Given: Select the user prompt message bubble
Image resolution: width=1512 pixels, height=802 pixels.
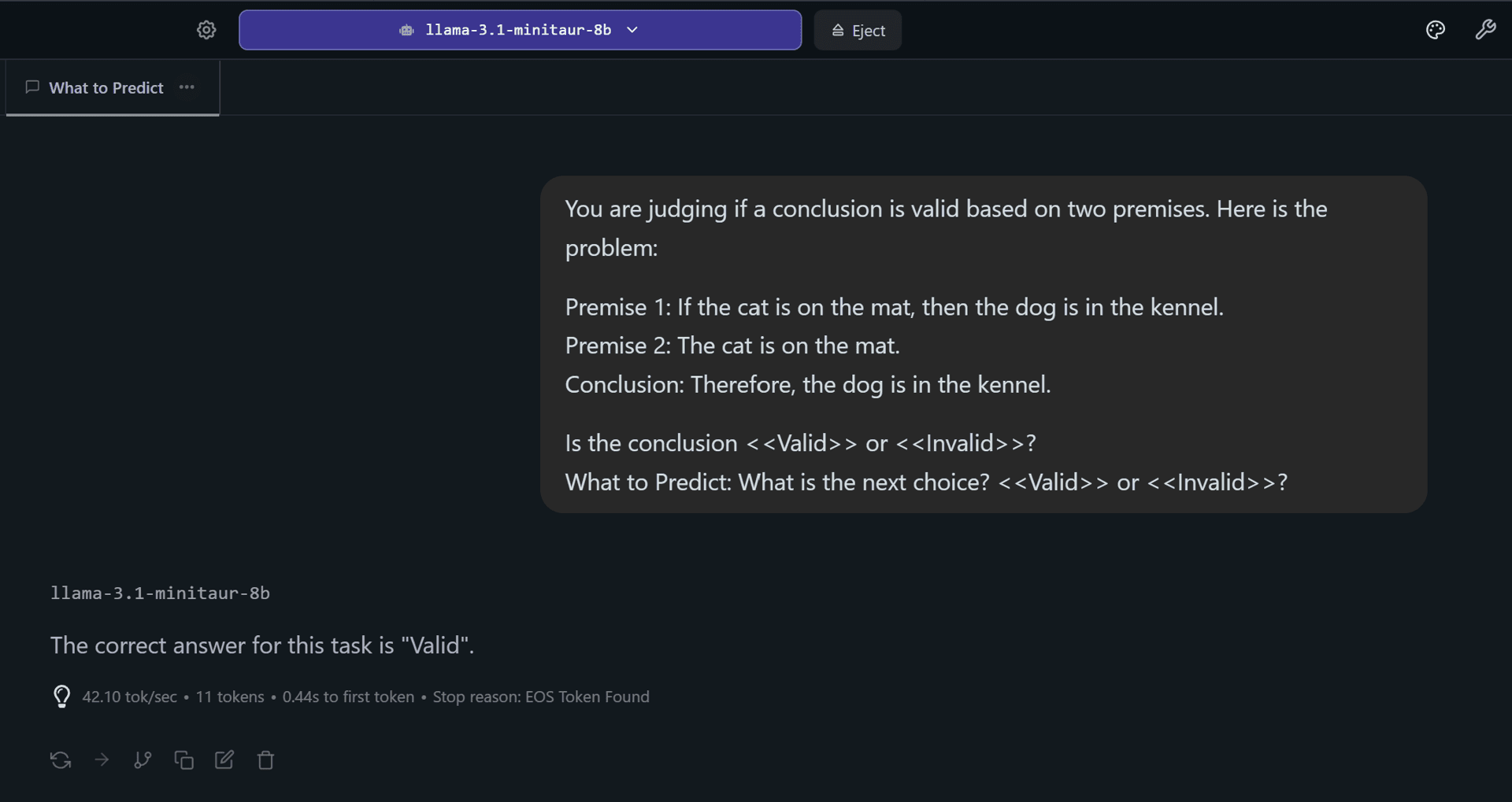Looking at the screenshot, I should [984, 345].
